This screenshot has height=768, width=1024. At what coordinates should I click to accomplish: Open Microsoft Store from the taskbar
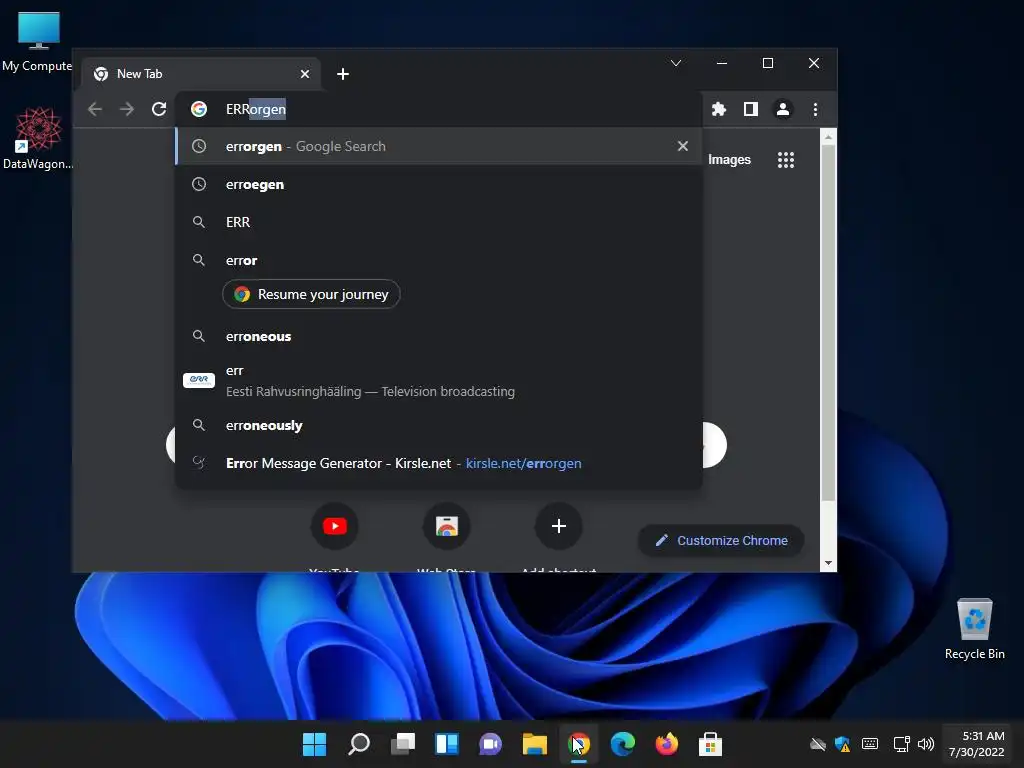(710, 744)
